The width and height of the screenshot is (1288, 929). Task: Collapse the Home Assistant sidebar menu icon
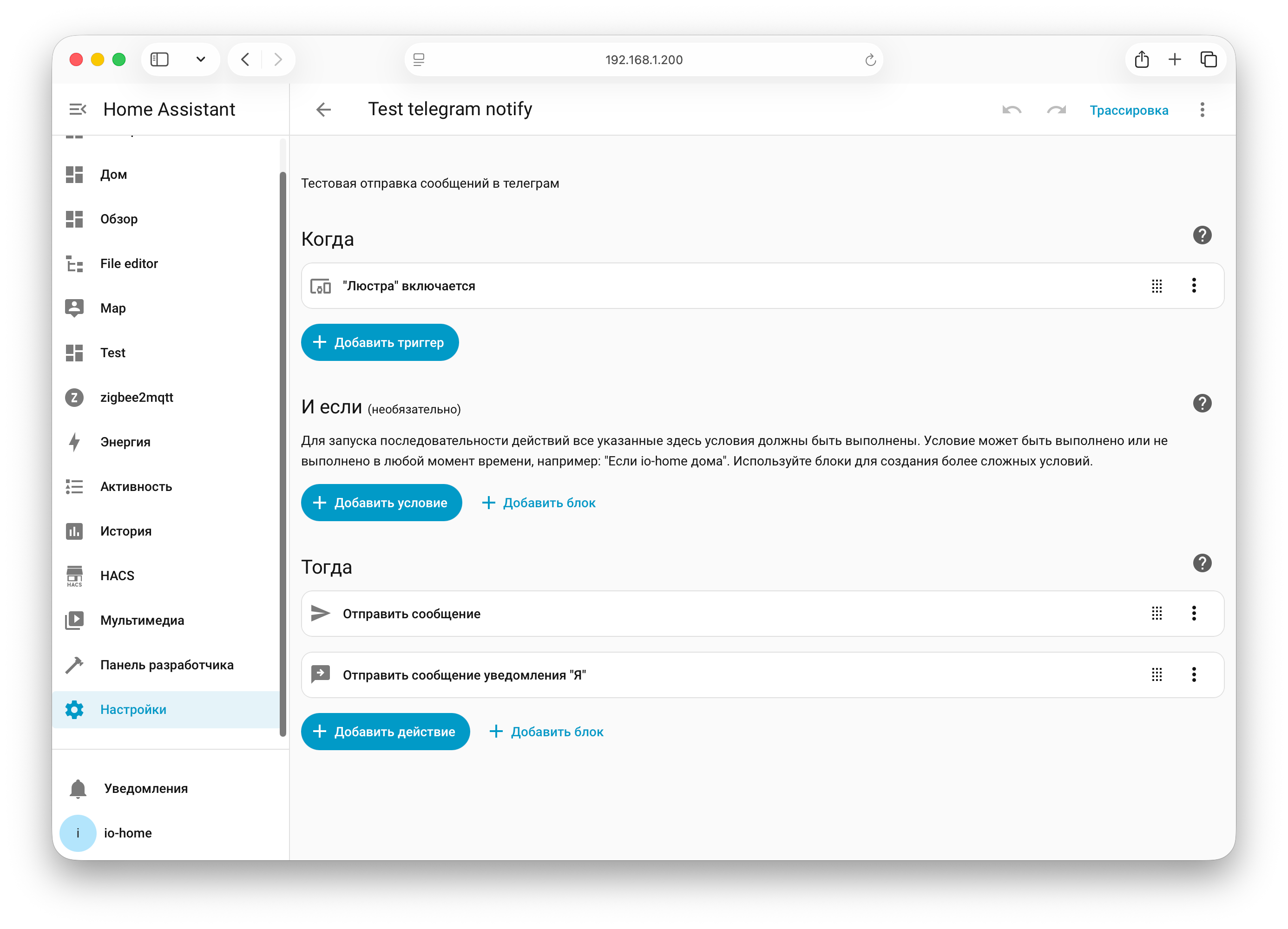tap(77, 109)
